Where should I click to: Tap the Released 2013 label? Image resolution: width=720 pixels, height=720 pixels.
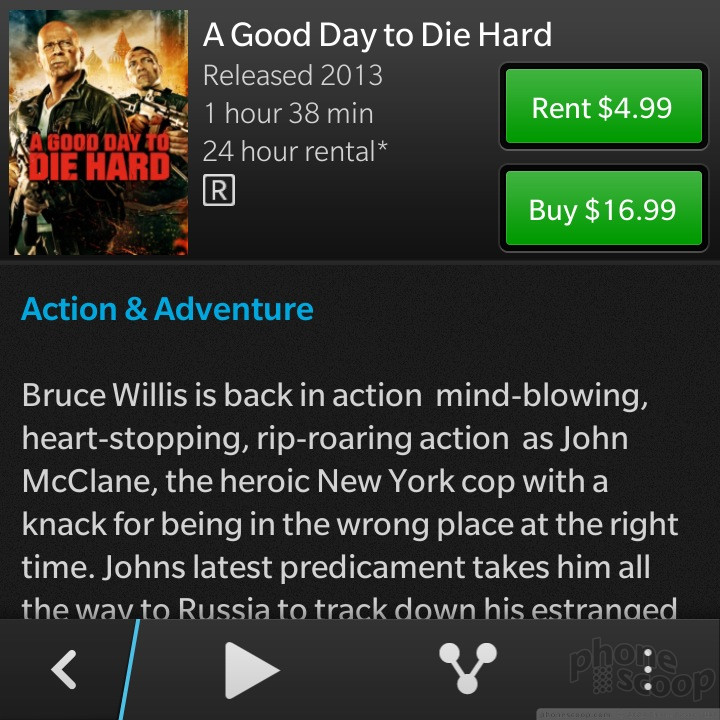point(293,75)
